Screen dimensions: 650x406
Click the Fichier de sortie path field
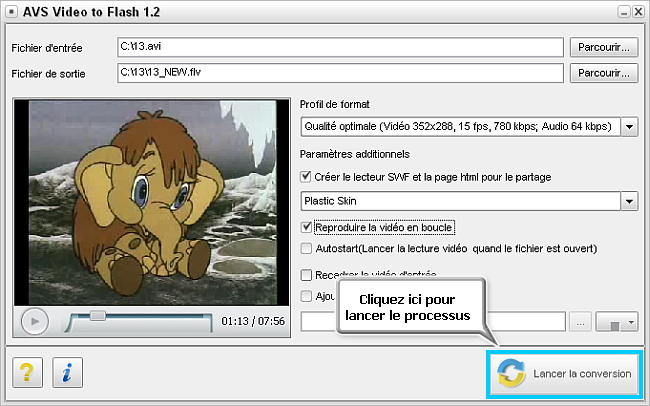pyautogui.click(x=340, y=73)
